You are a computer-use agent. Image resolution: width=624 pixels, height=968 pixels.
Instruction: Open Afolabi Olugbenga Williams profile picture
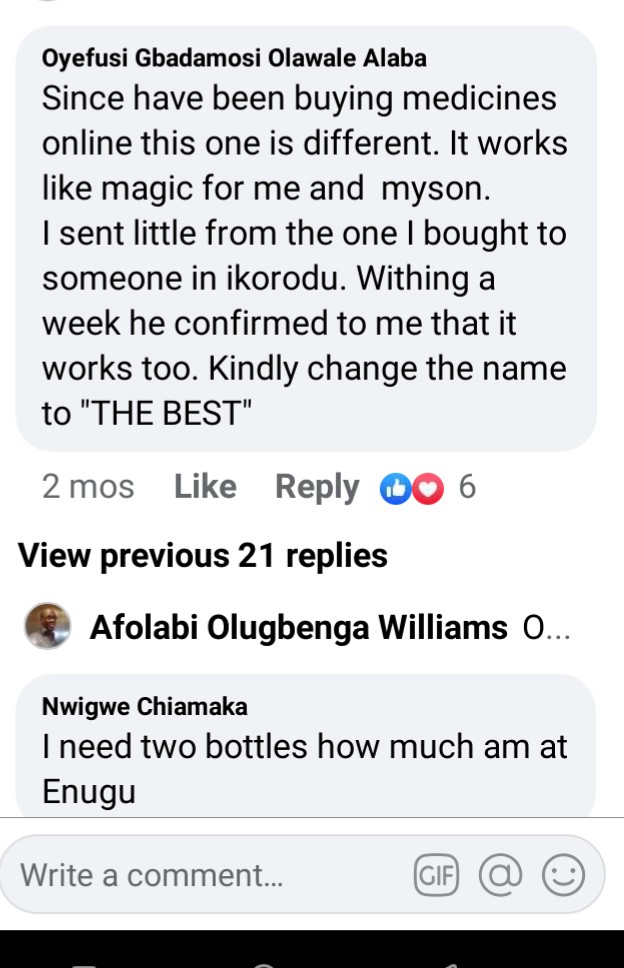[47, 628]
